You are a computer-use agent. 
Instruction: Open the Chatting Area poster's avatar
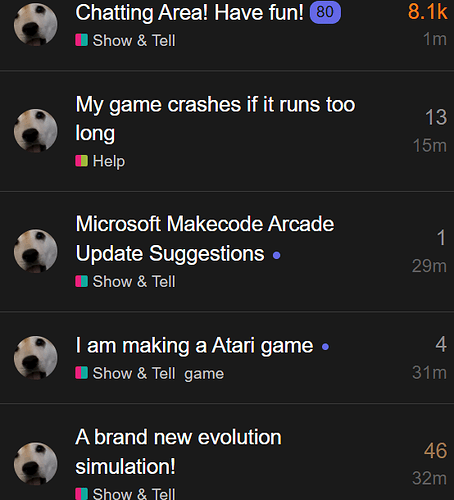(x=35, y=24)
